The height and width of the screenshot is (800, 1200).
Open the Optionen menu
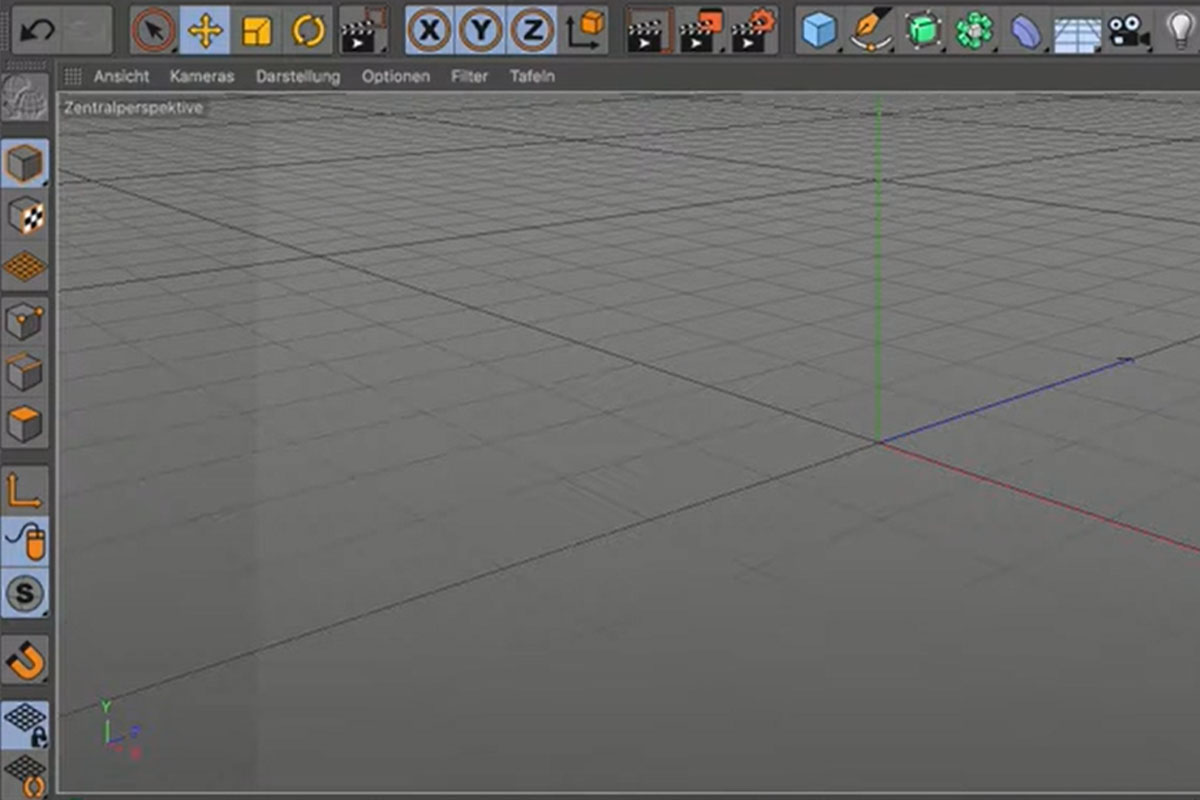coord(396,76)
